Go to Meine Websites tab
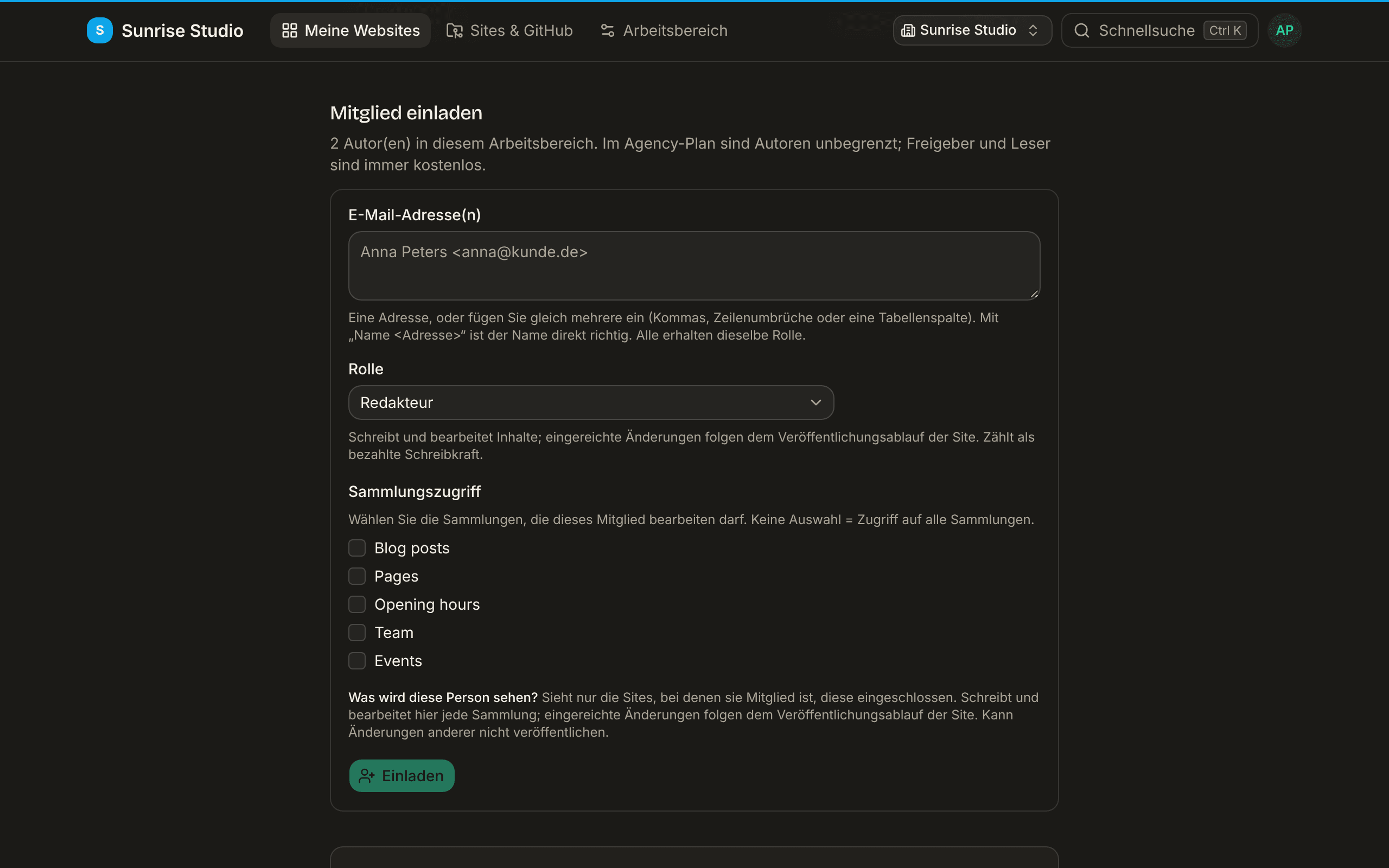 click(x=350, y=30)
